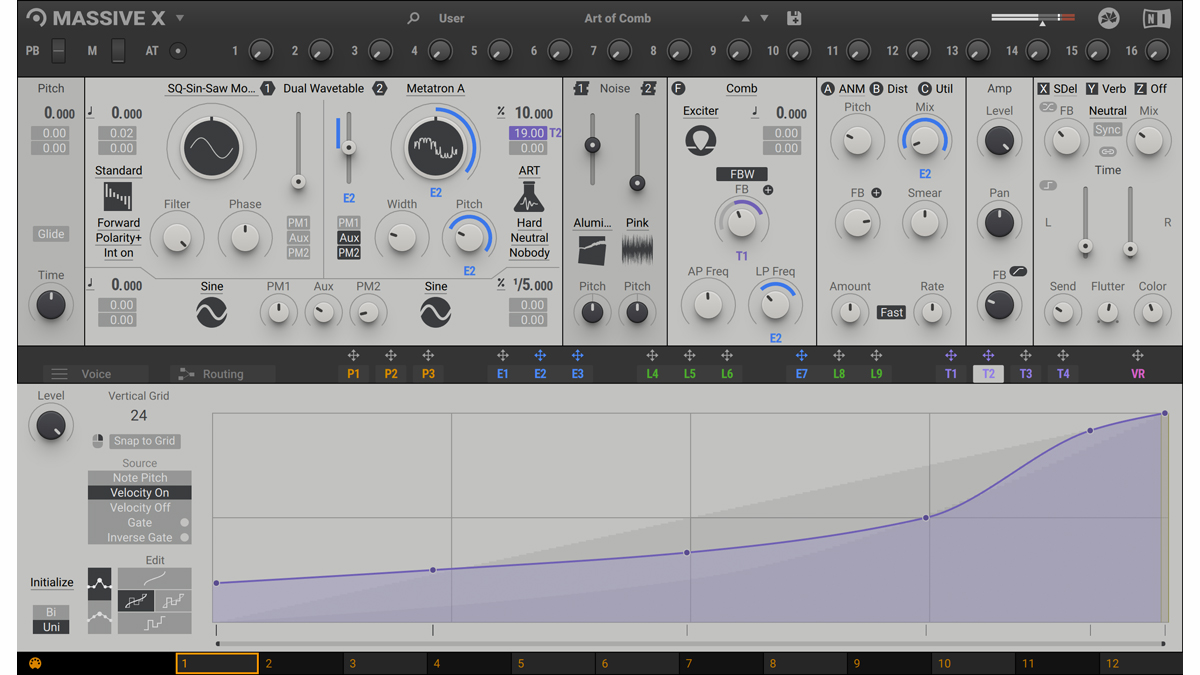
Task: Click the left Sine oscillator icon
Action: pyautogui.click(x=211, y=313)
